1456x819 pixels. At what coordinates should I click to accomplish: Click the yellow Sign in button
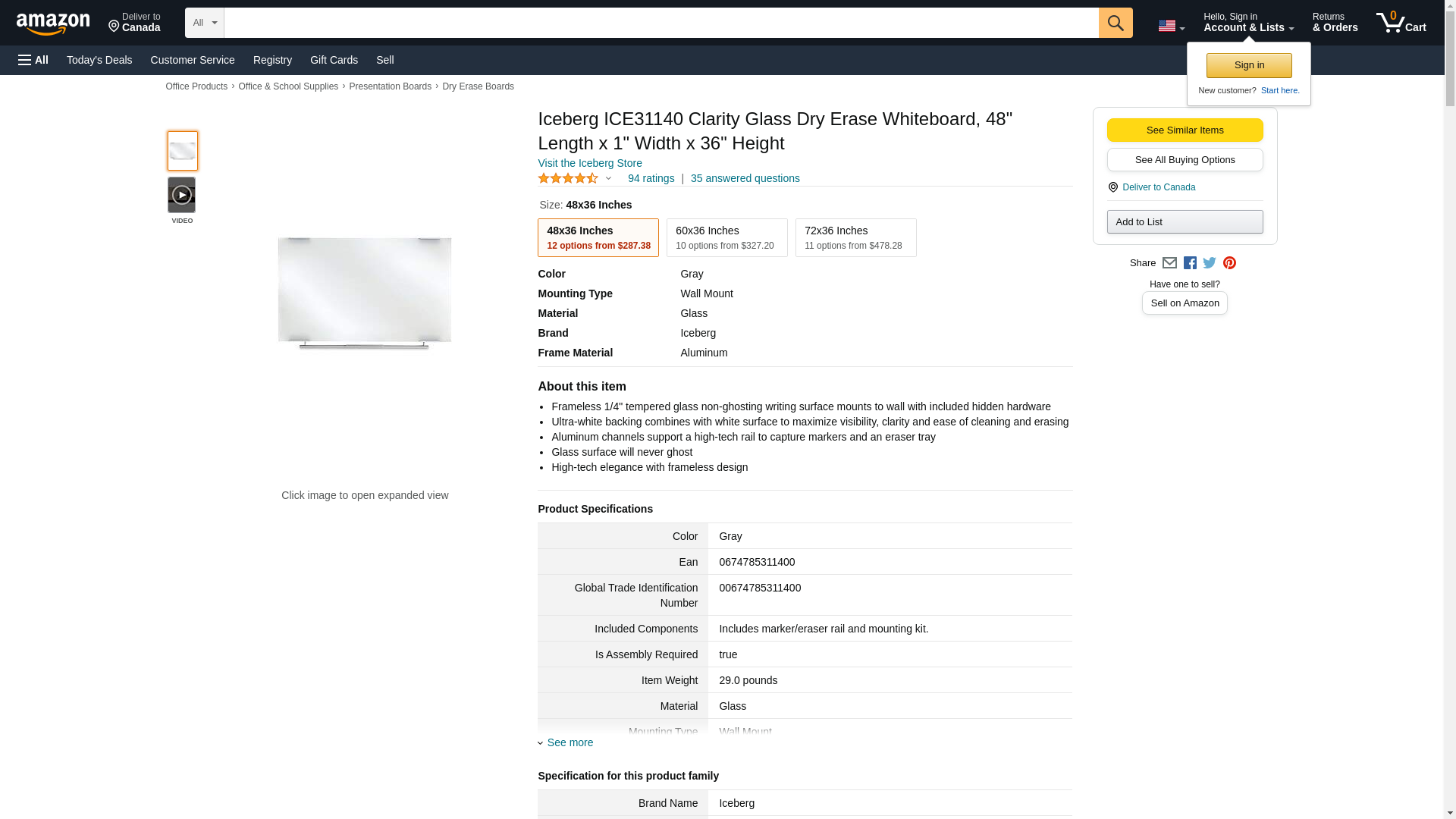pyautogui.click(x=1249, y=65)
